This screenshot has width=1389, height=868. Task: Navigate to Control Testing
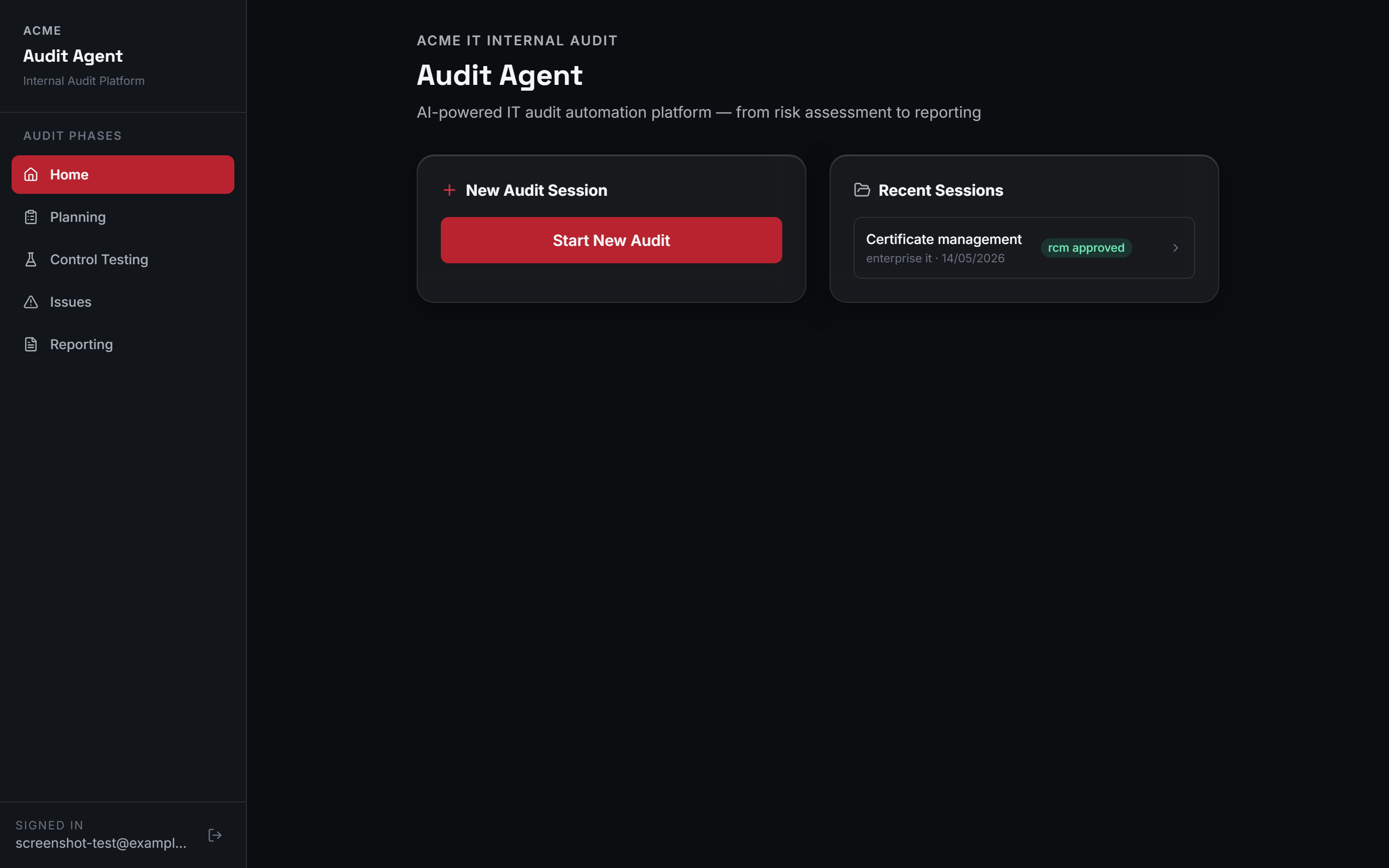(x=123, y=259)
